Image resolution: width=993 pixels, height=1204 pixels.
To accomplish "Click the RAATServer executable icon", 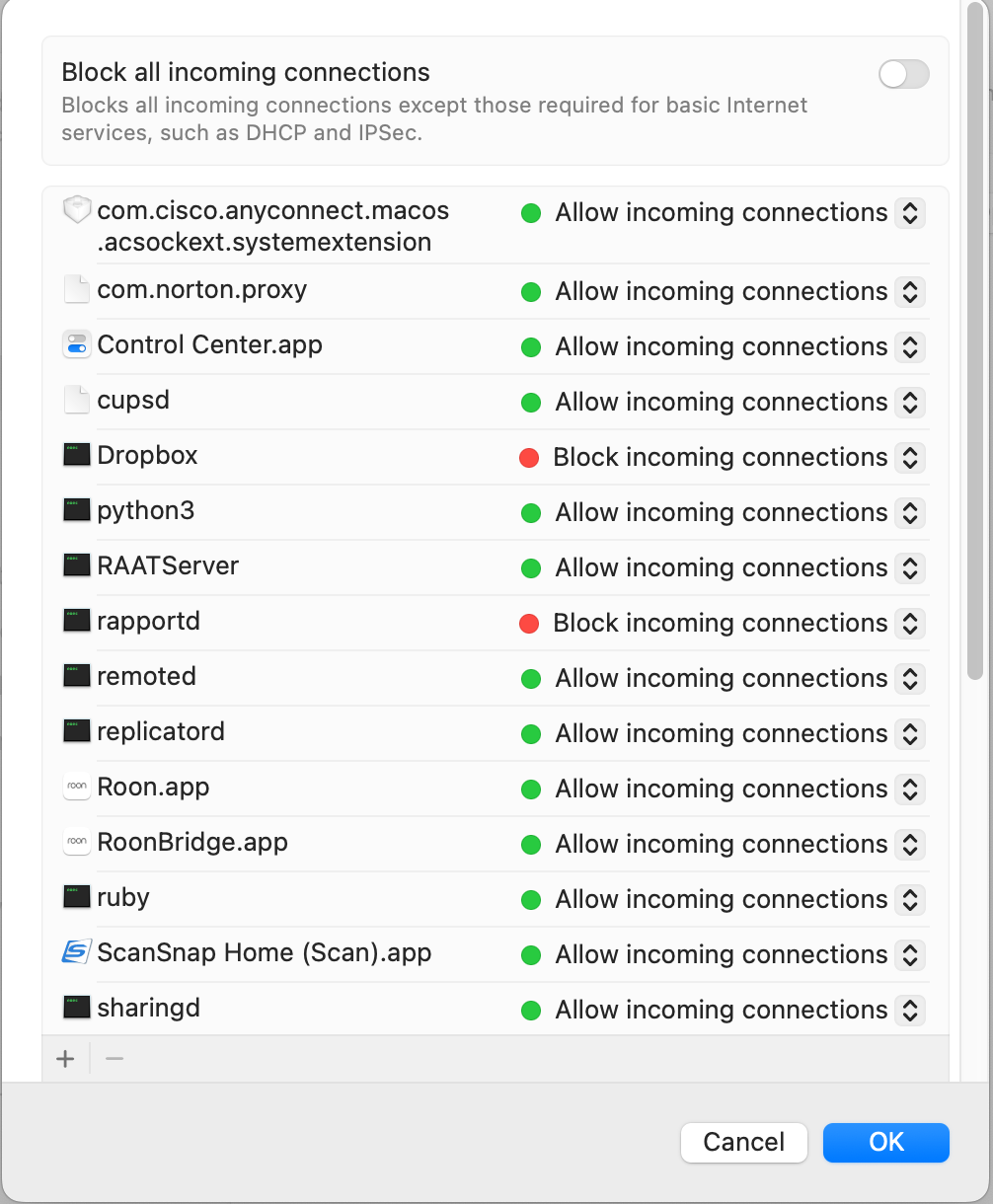I will pyautogui.click(x=76, y=565).
